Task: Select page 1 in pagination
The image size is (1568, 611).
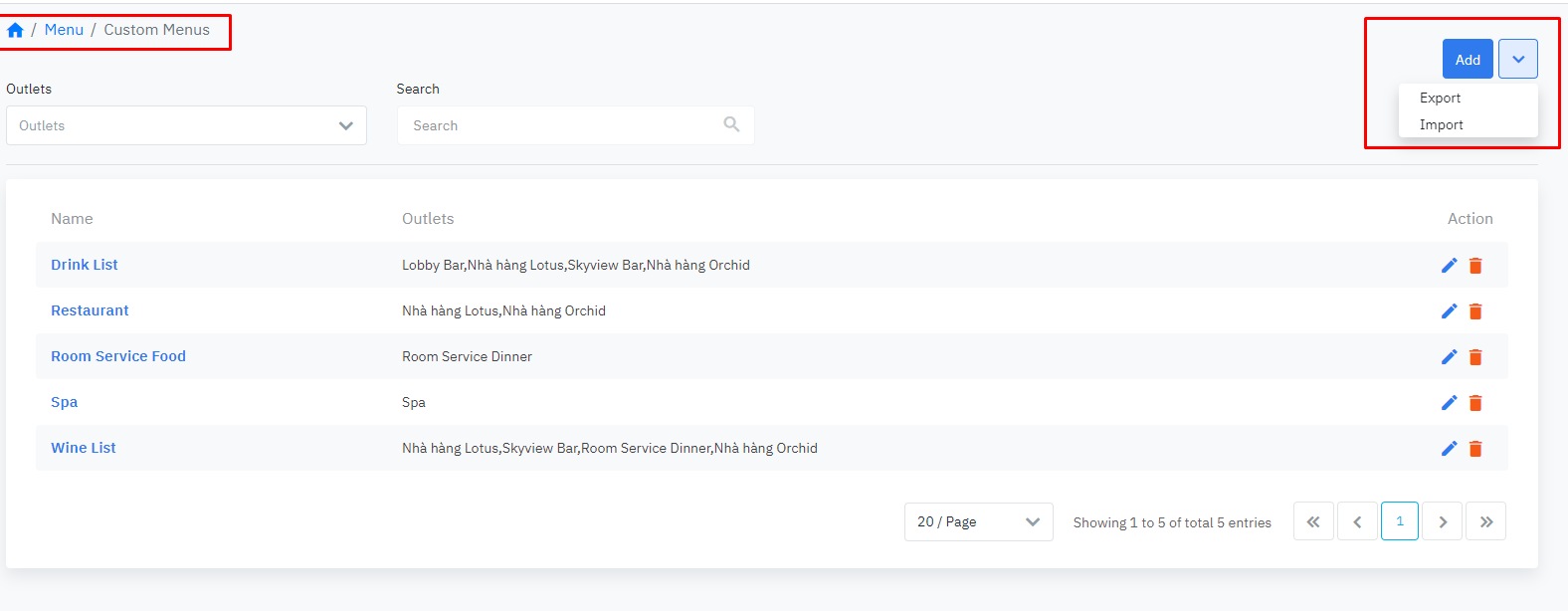Action: click(1399, 521)
